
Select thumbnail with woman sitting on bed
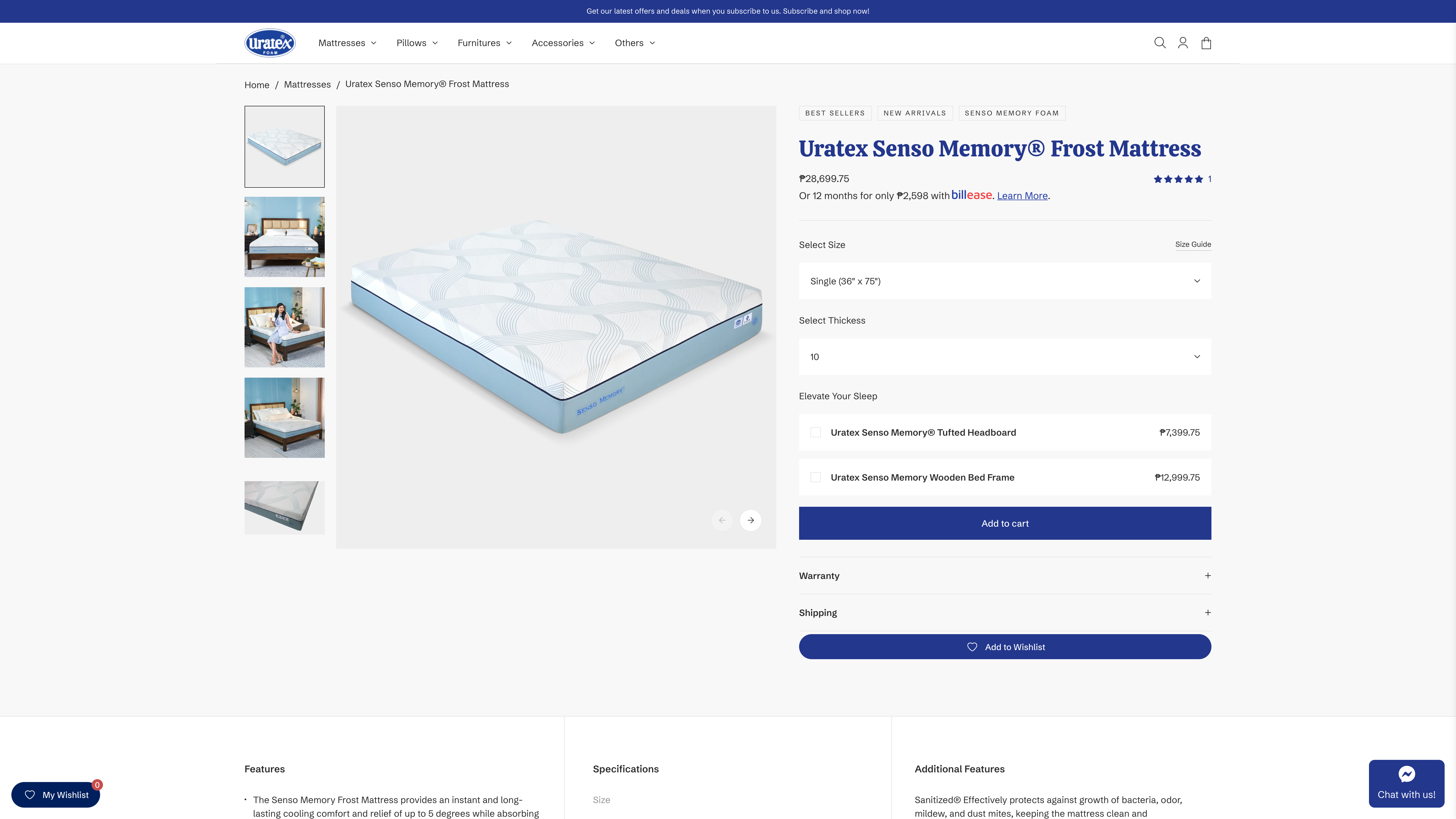click(x=284, y=327)
